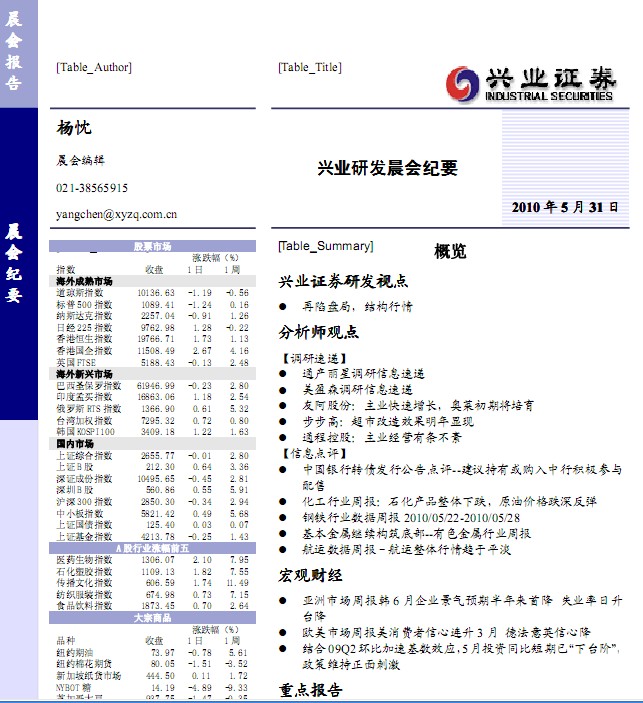Viewport: 643px width, 703px height.
Task: Click the phone number 021-38565915
Action: [x=92, y=188]
